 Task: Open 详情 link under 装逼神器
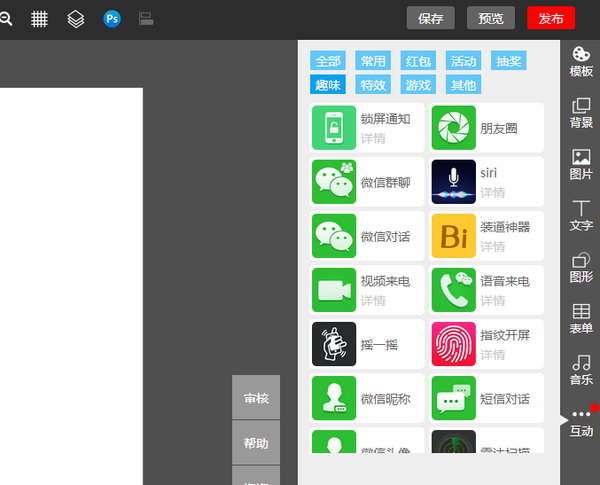[493, 247]
